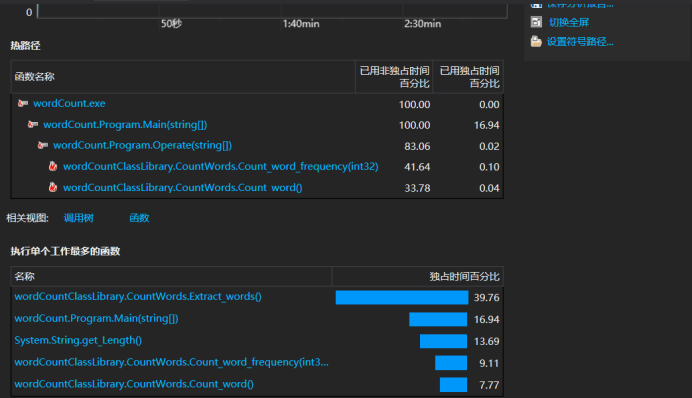Click the 83.06 inclusive value for Operate
Viewport: 692px width, 398px height.
tap(417, 146)
